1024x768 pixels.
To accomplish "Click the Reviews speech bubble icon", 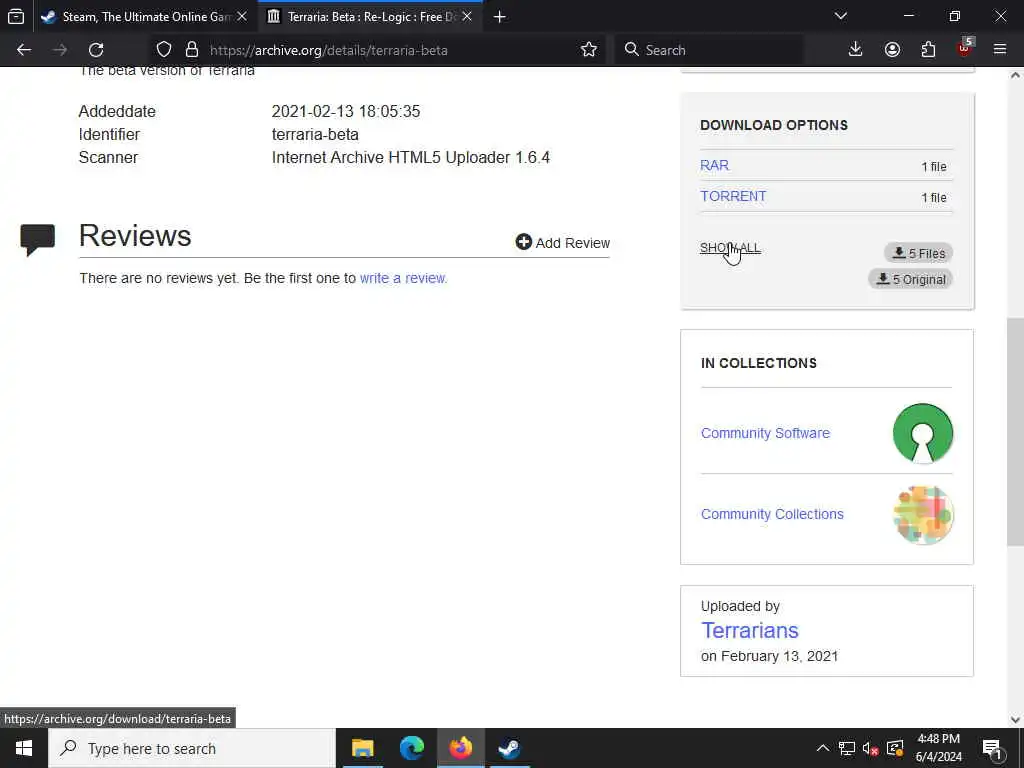I will tap(38, 240).
